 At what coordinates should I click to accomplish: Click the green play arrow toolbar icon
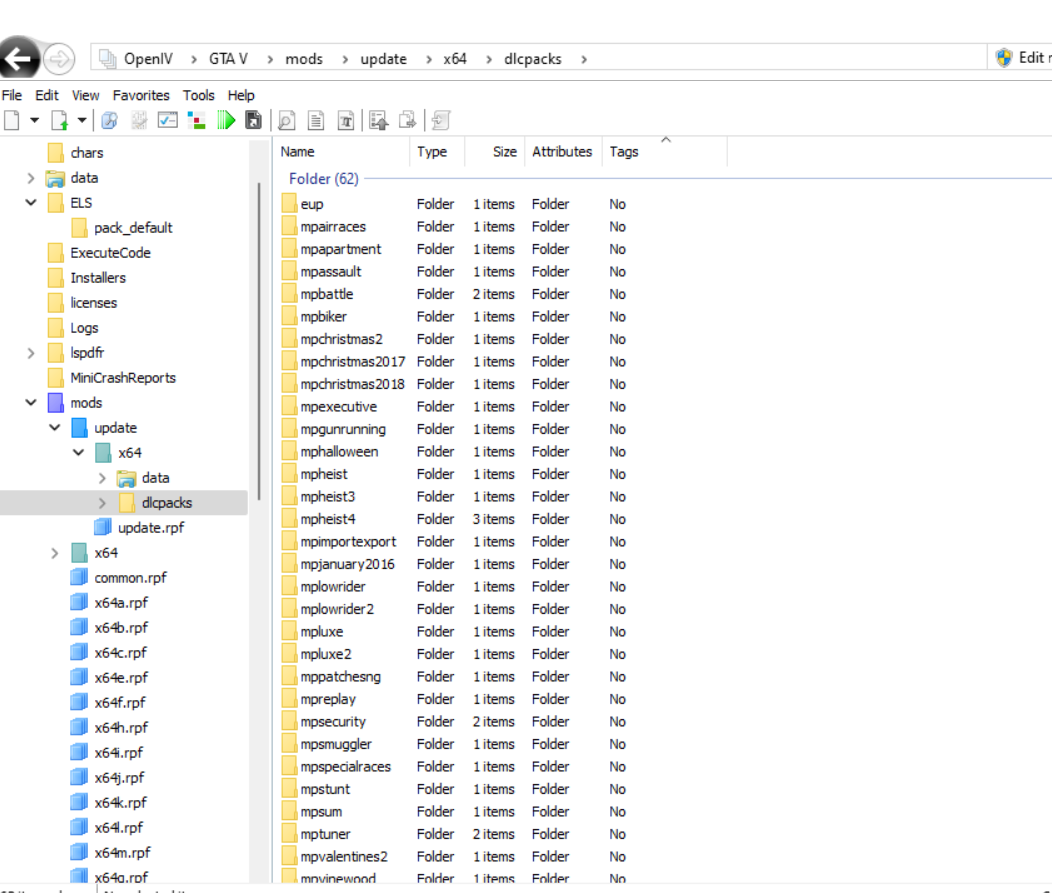coord(226,121)
